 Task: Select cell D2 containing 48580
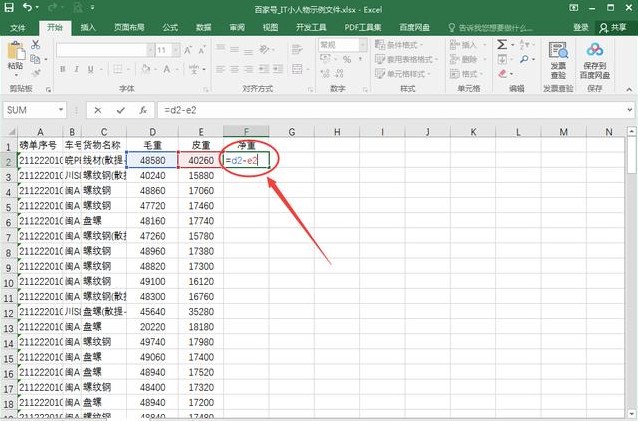click(152, 160)
